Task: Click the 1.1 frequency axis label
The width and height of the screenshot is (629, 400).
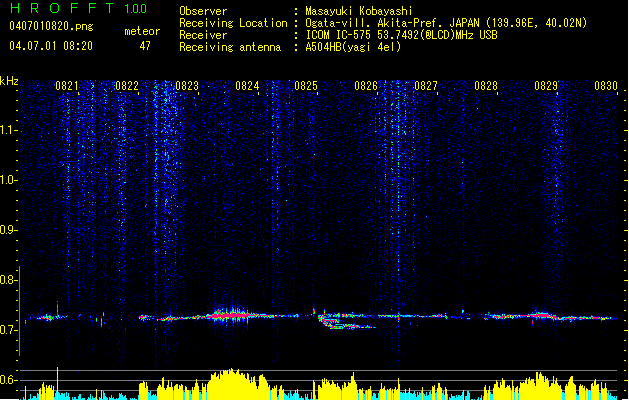Action: click(9, 130)
